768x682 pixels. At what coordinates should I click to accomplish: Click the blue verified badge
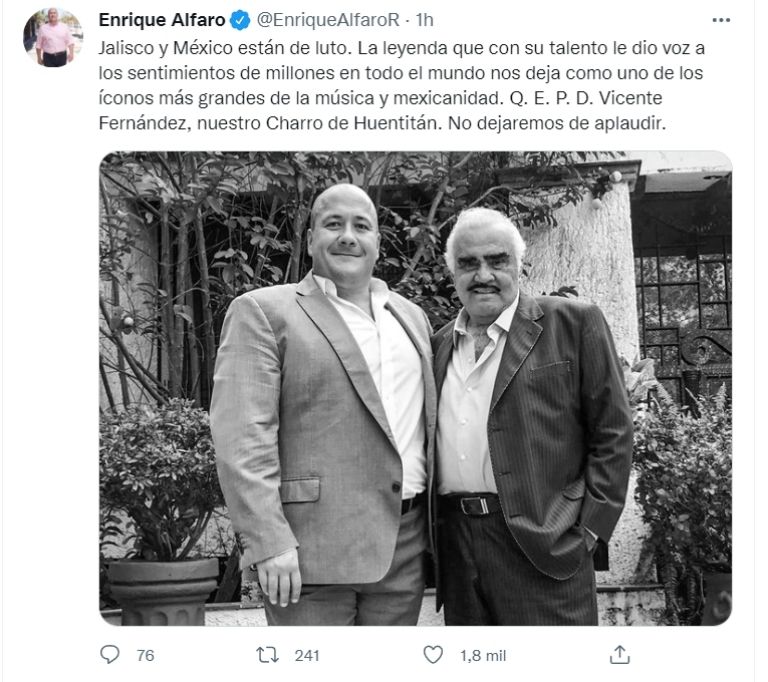240,20
